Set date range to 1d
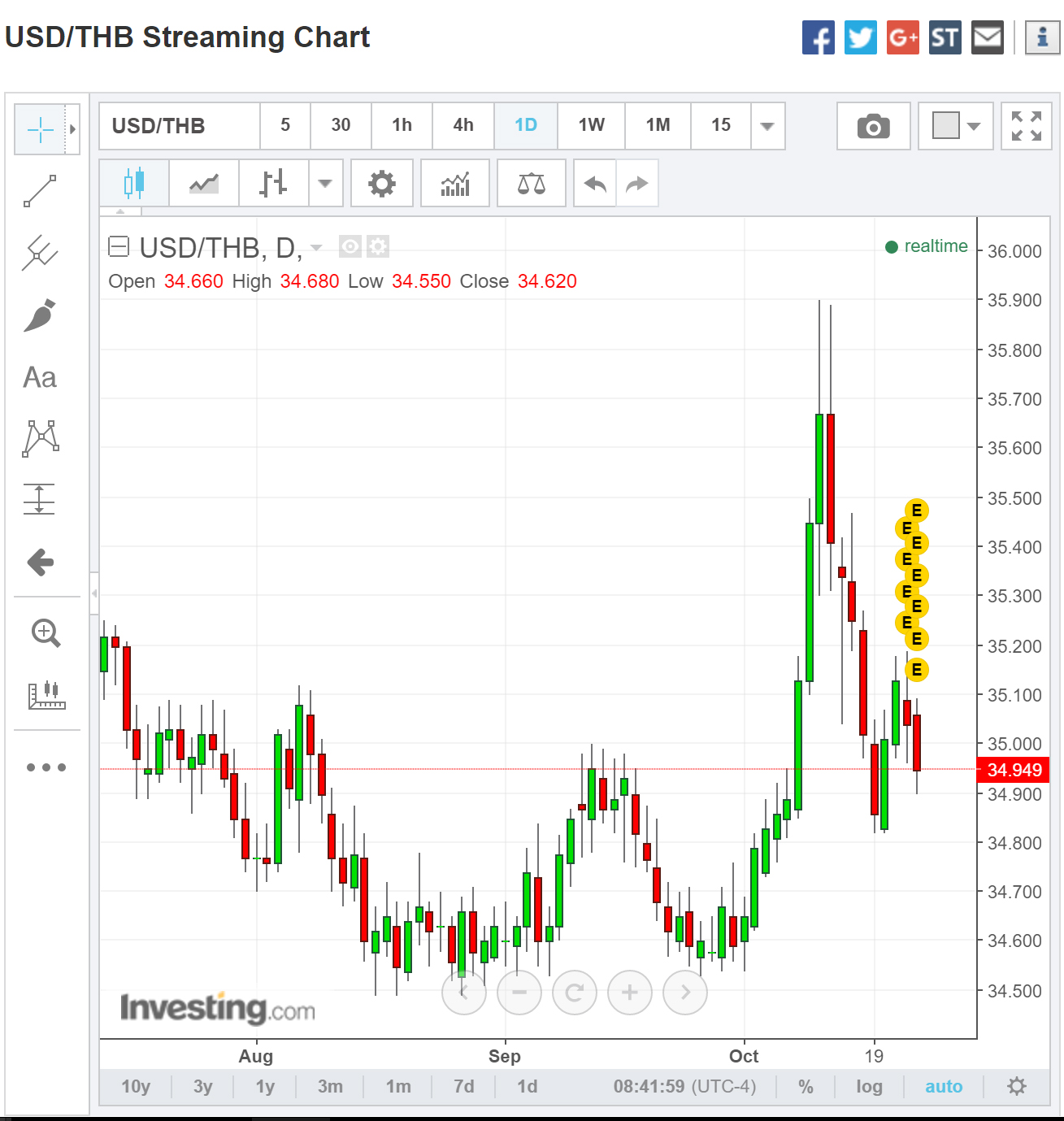 [528, 1086]
